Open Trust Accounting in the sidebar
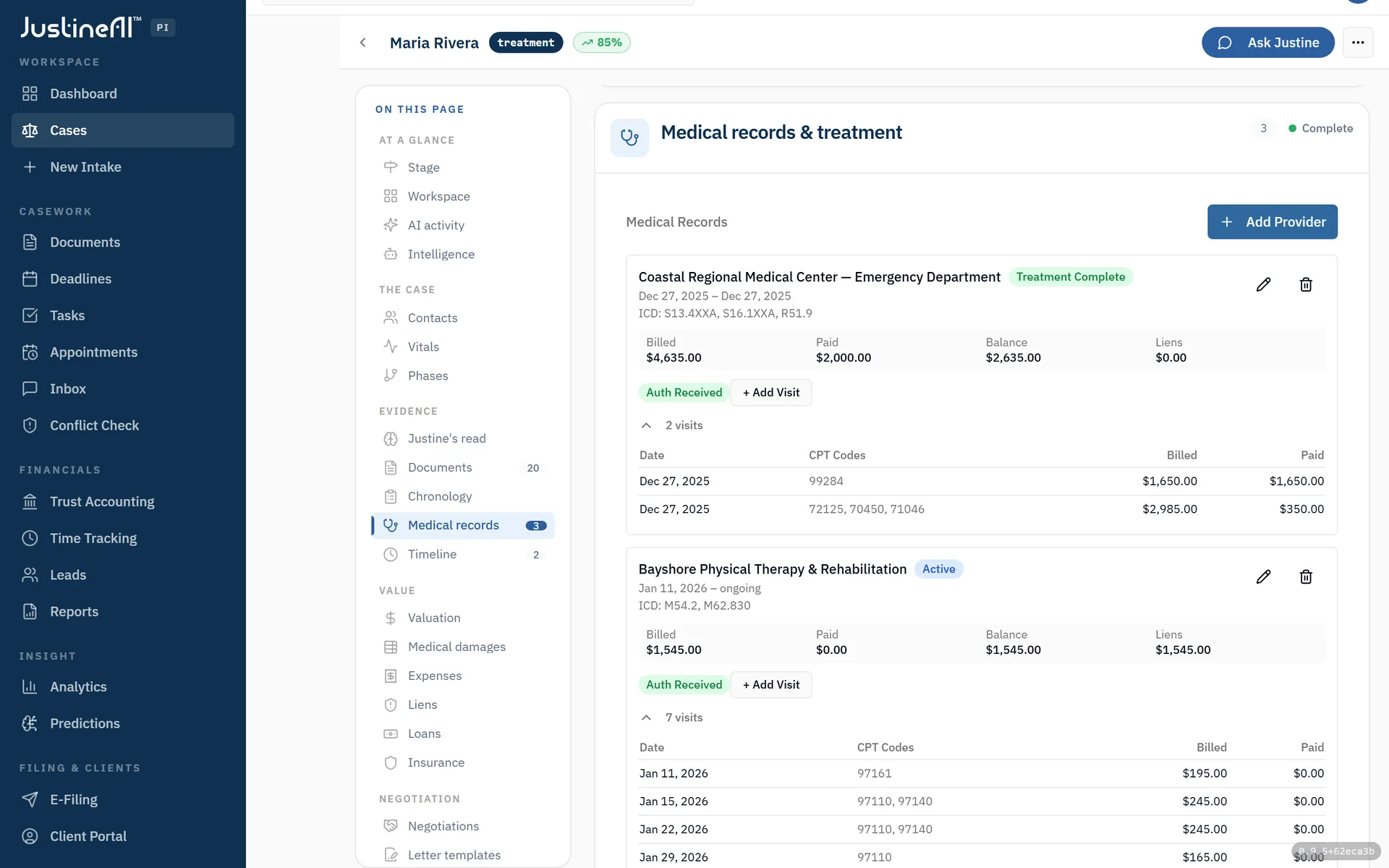Screen dimensions: 1389x868 point(123,501)
